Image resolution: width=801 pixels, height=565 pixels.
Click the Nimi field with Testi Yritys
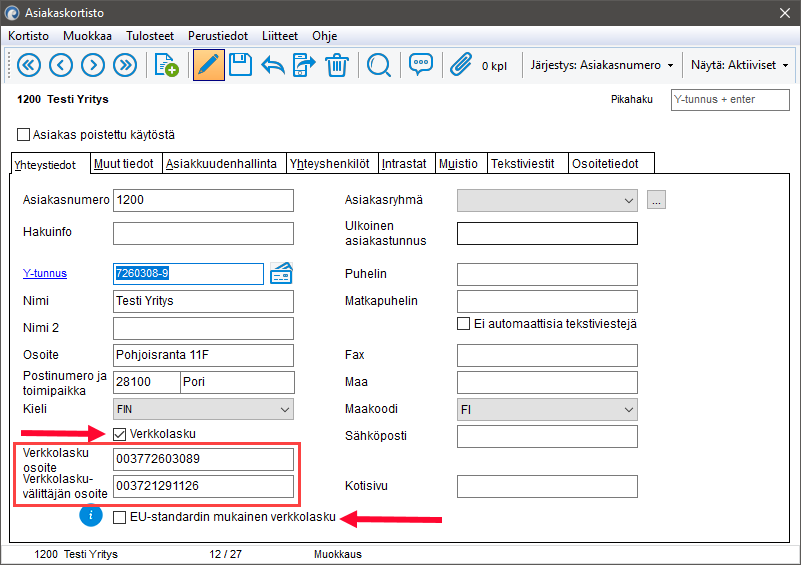click(x=203, y=301)
